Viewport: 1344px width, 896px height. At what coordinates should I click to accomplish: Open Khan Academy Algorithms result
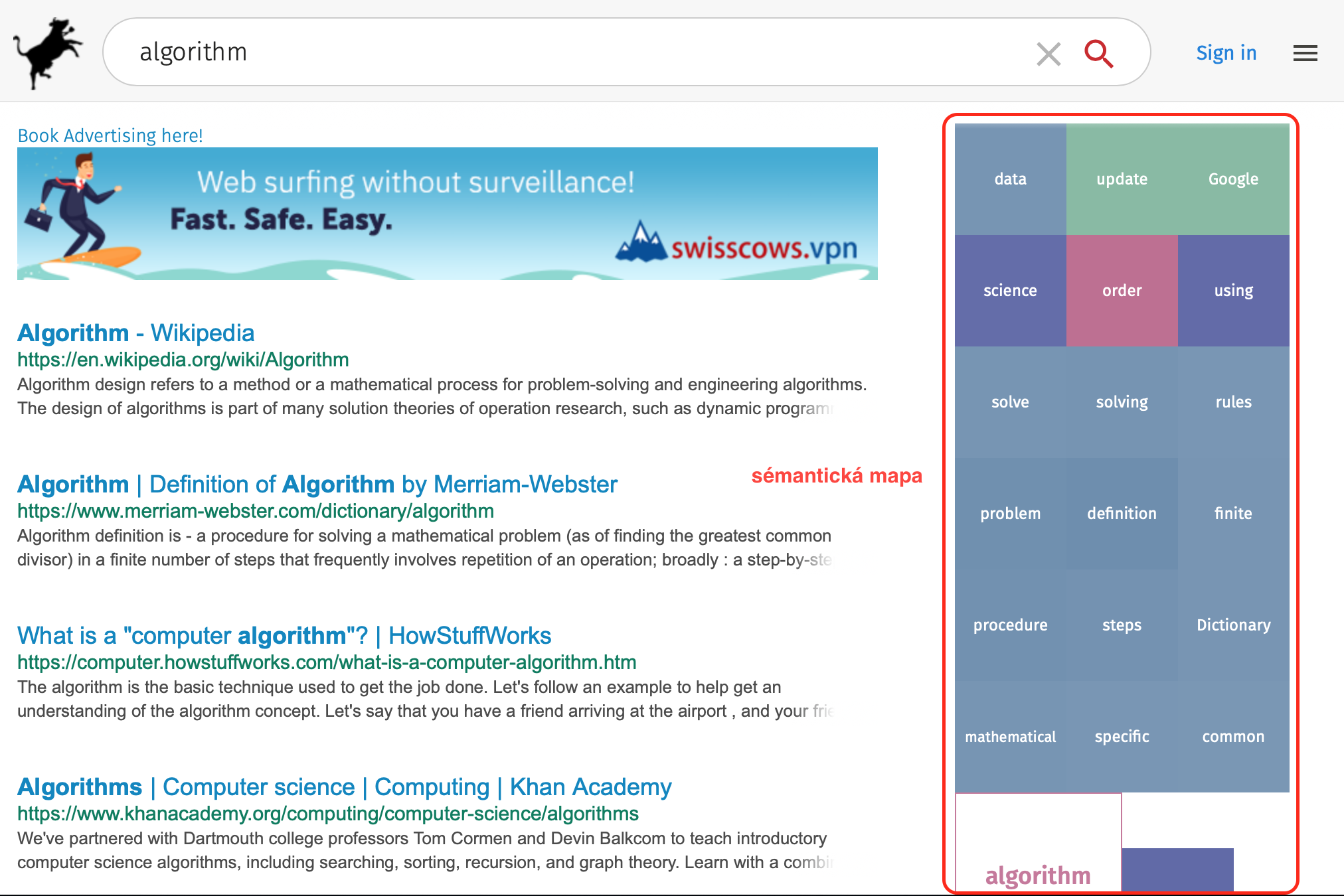344,786
